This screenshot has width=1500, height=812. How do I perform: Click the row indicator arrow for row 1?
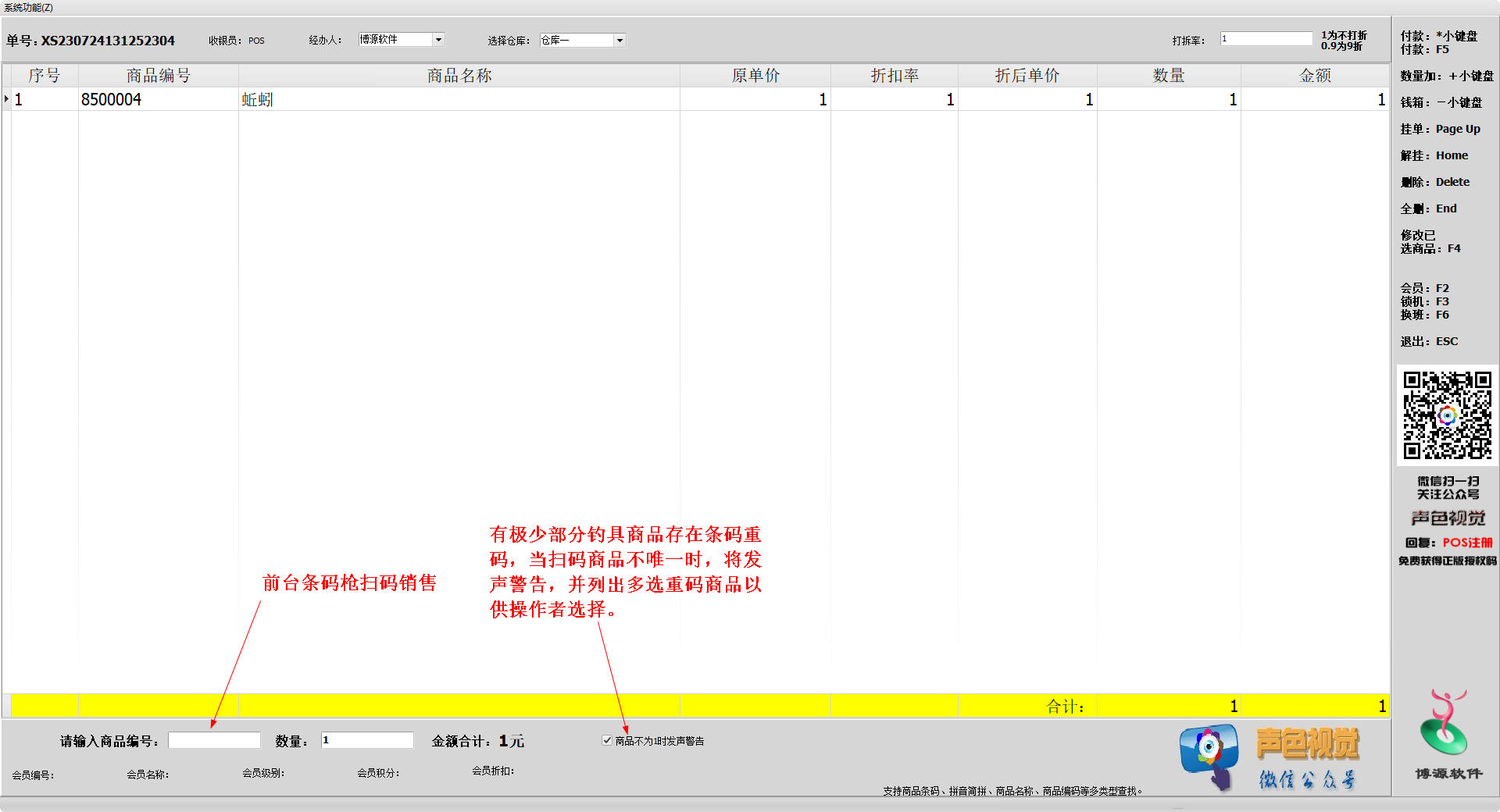(7, 99)
